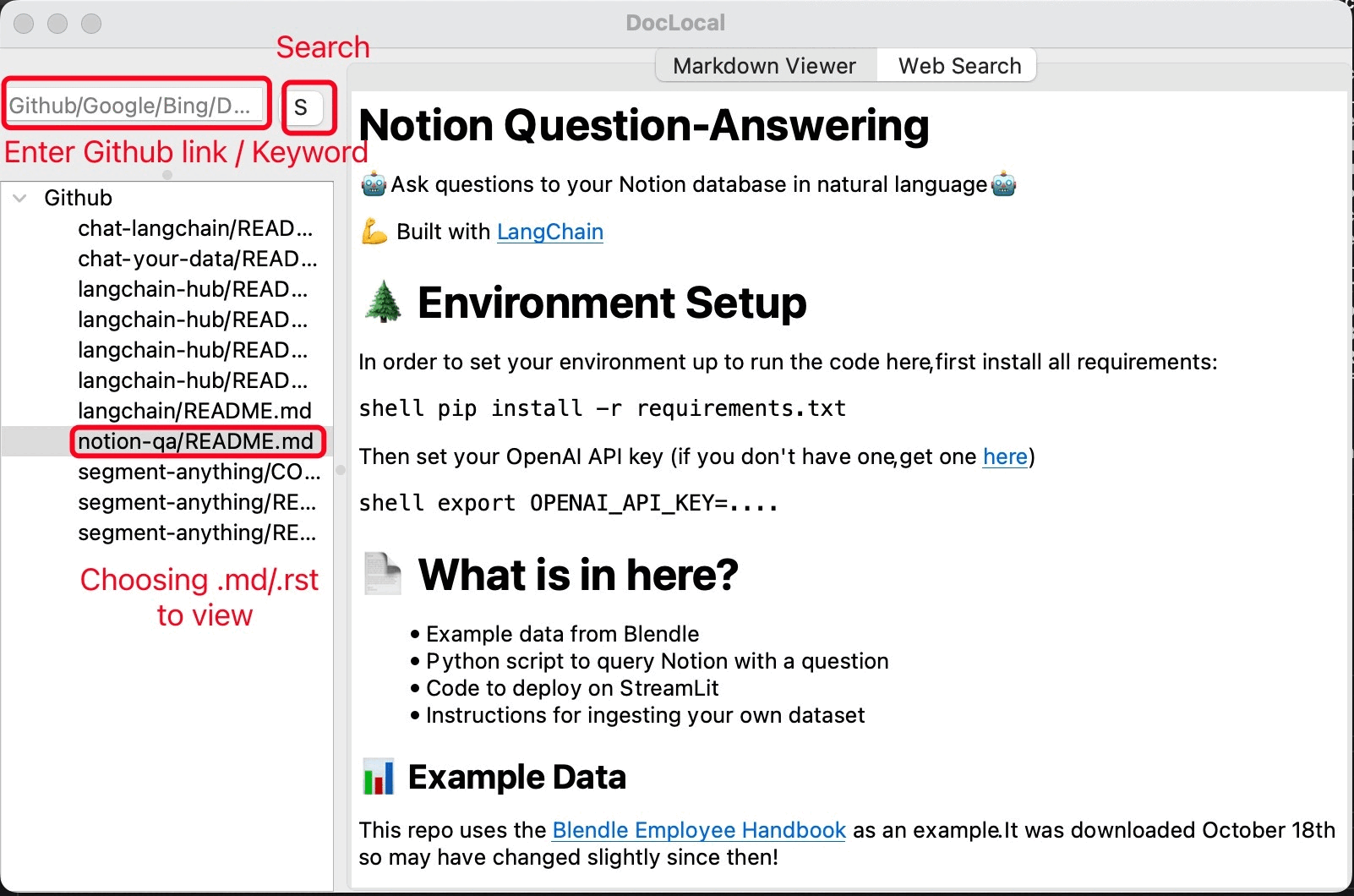Click the robot emoji before 'Ask questions'
Viewport: 1354px width, 896px height.
374,183
